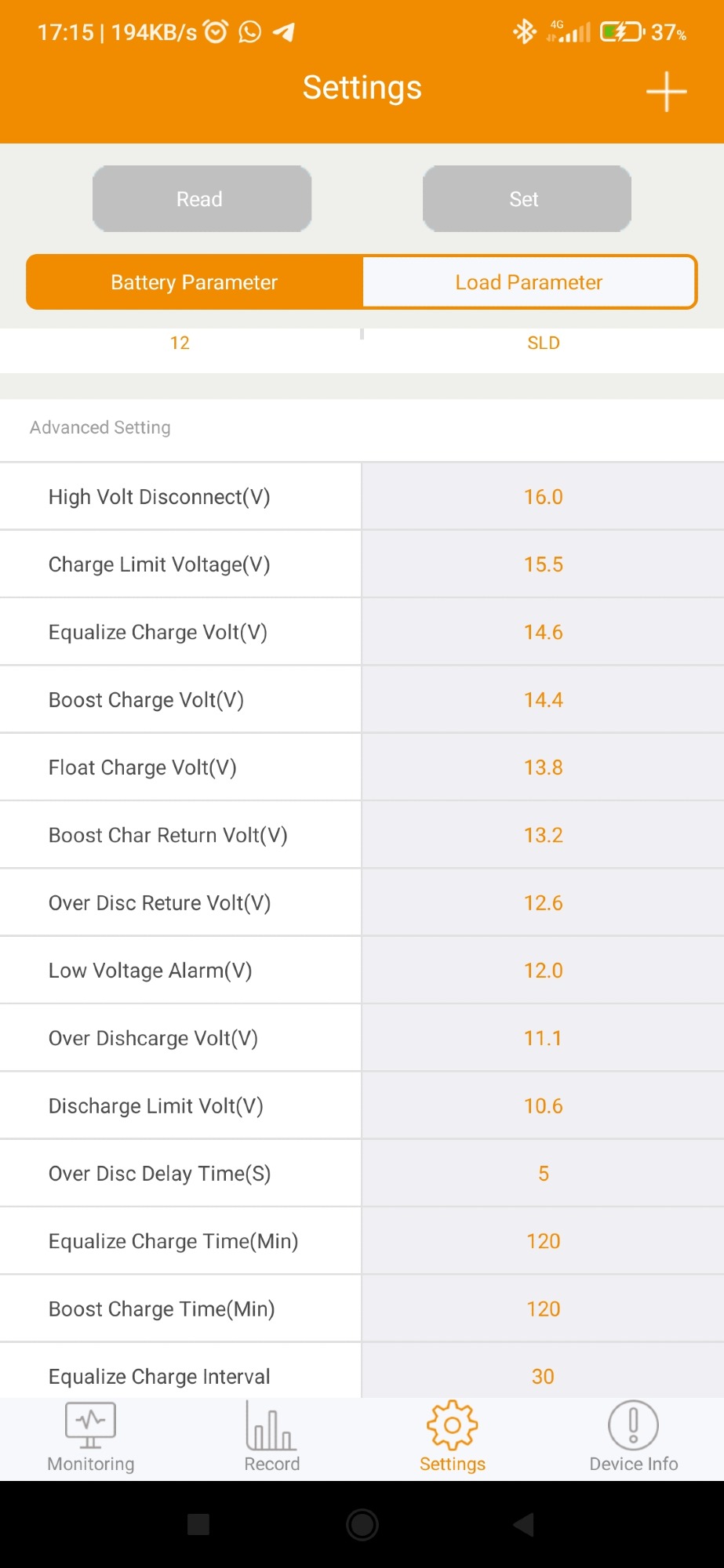This screenshot has width=724, height=1568.
Task: Open the Device Info icon
Action: pyautogui.click(x=633, y=1425)
